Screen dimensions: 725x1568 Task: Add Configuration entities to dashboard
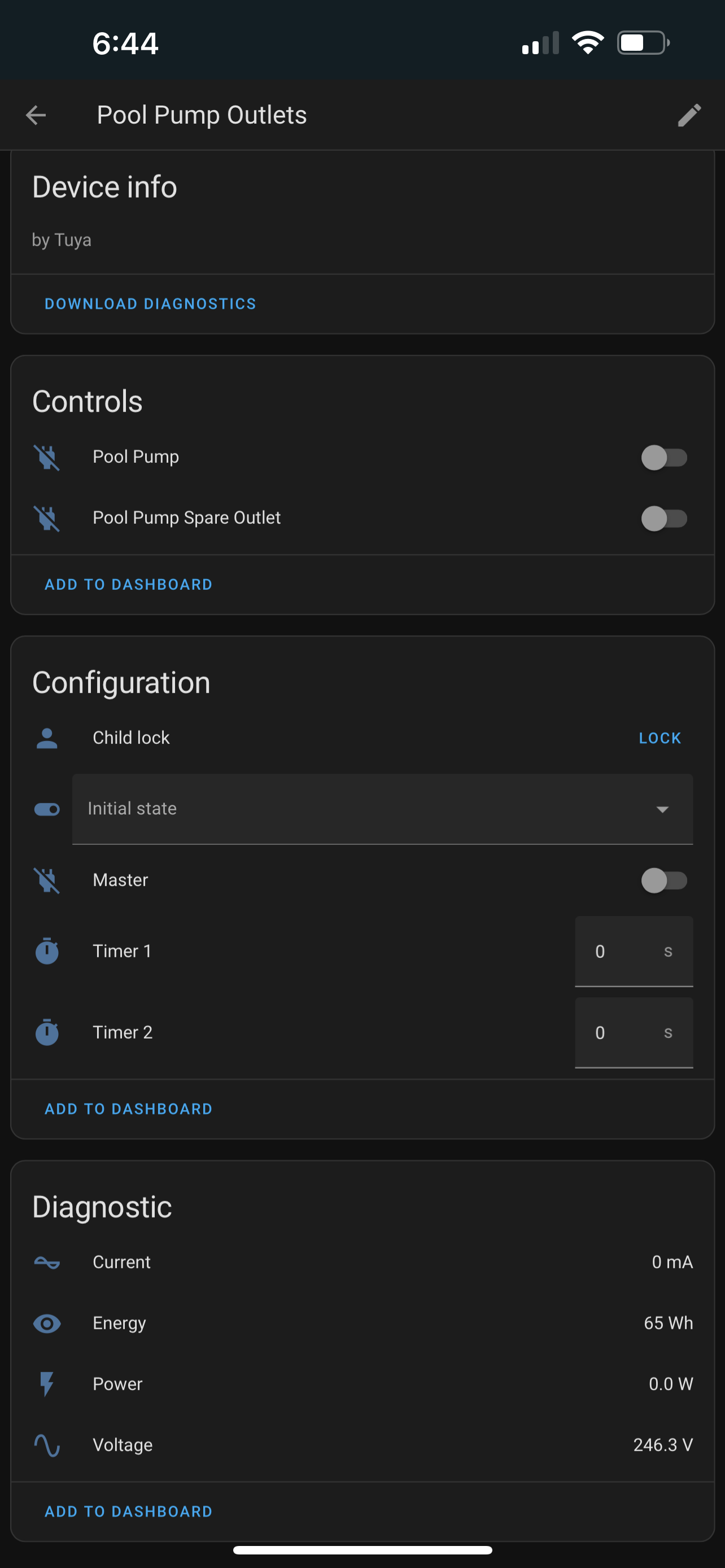click(128, 1109)
